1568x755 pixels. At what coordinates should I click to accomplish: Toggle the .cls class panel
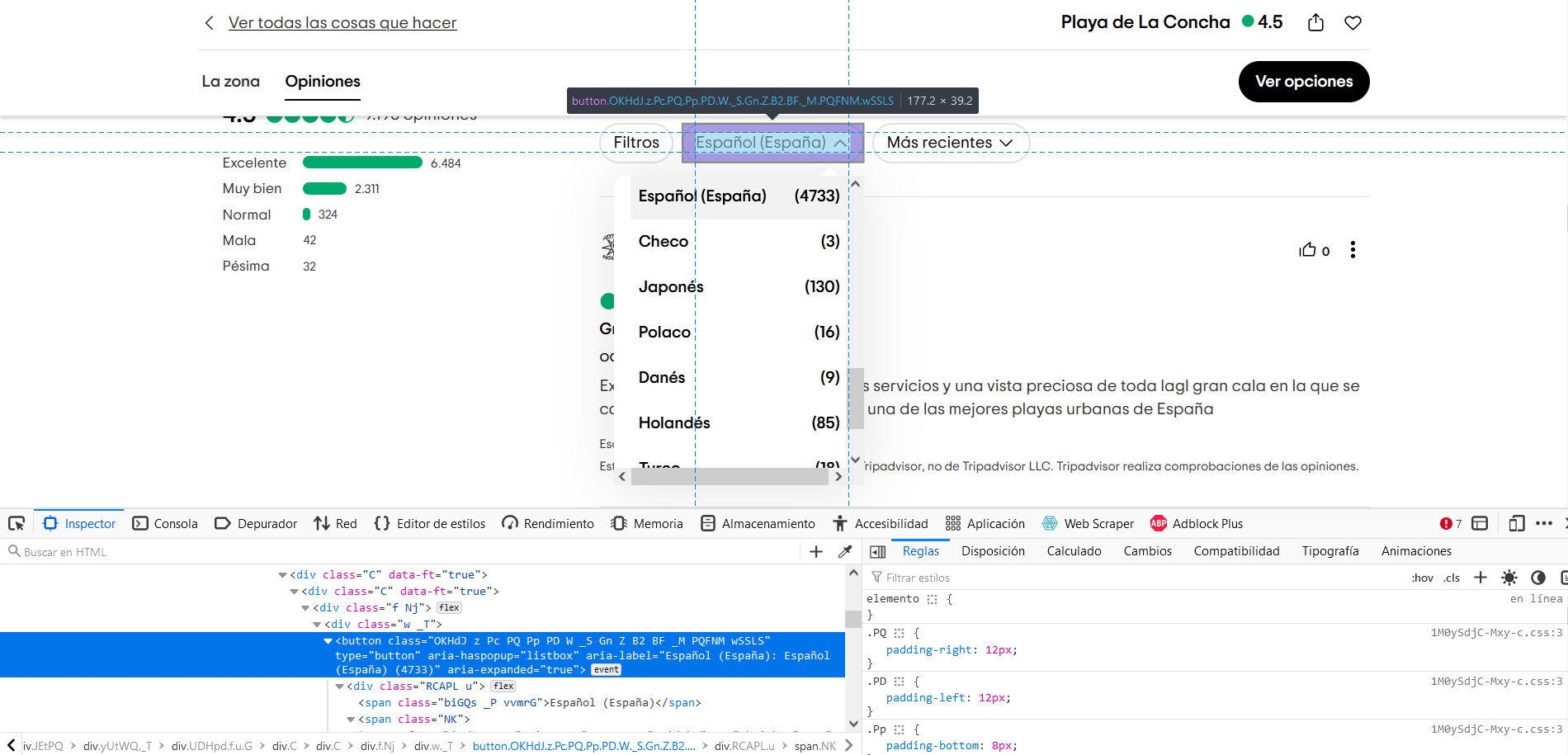tap(1452, 578)
